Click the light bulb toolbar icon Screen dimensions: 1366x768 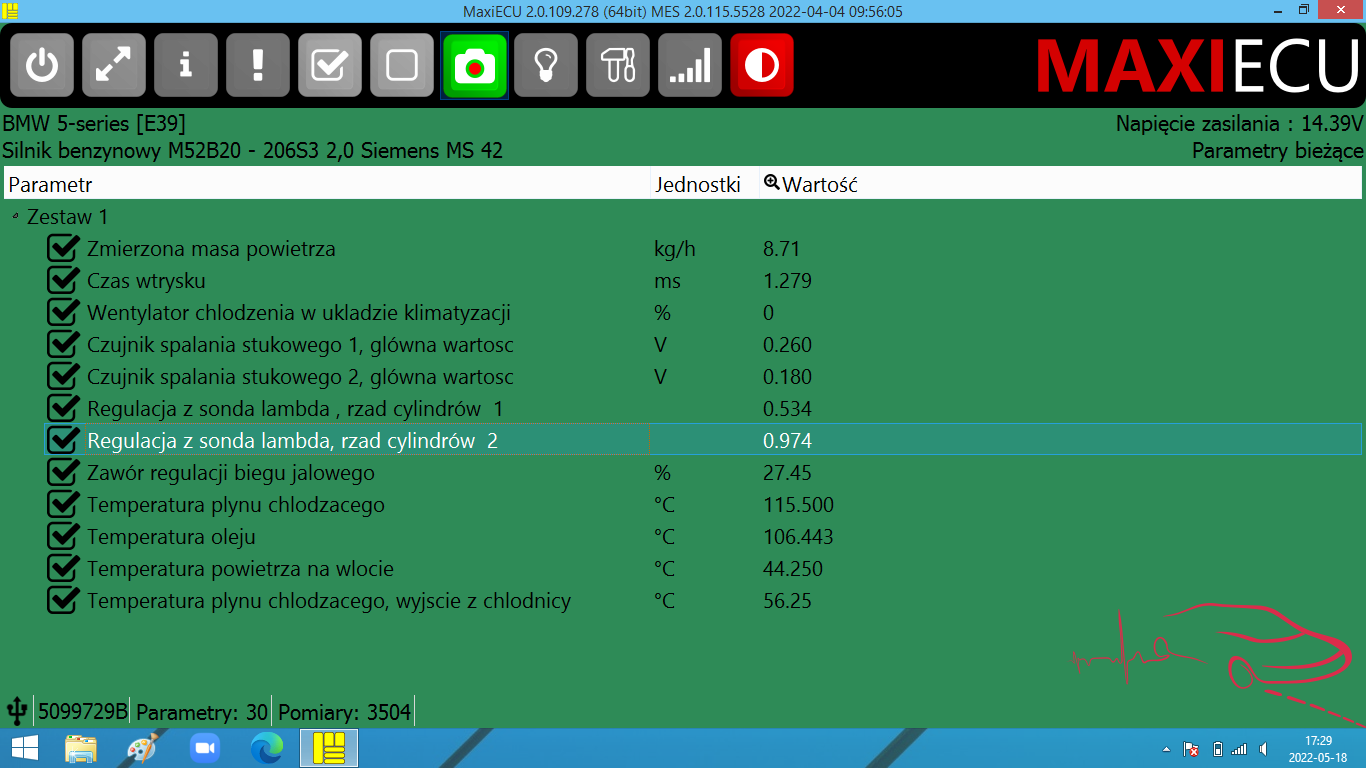point(546,66)
